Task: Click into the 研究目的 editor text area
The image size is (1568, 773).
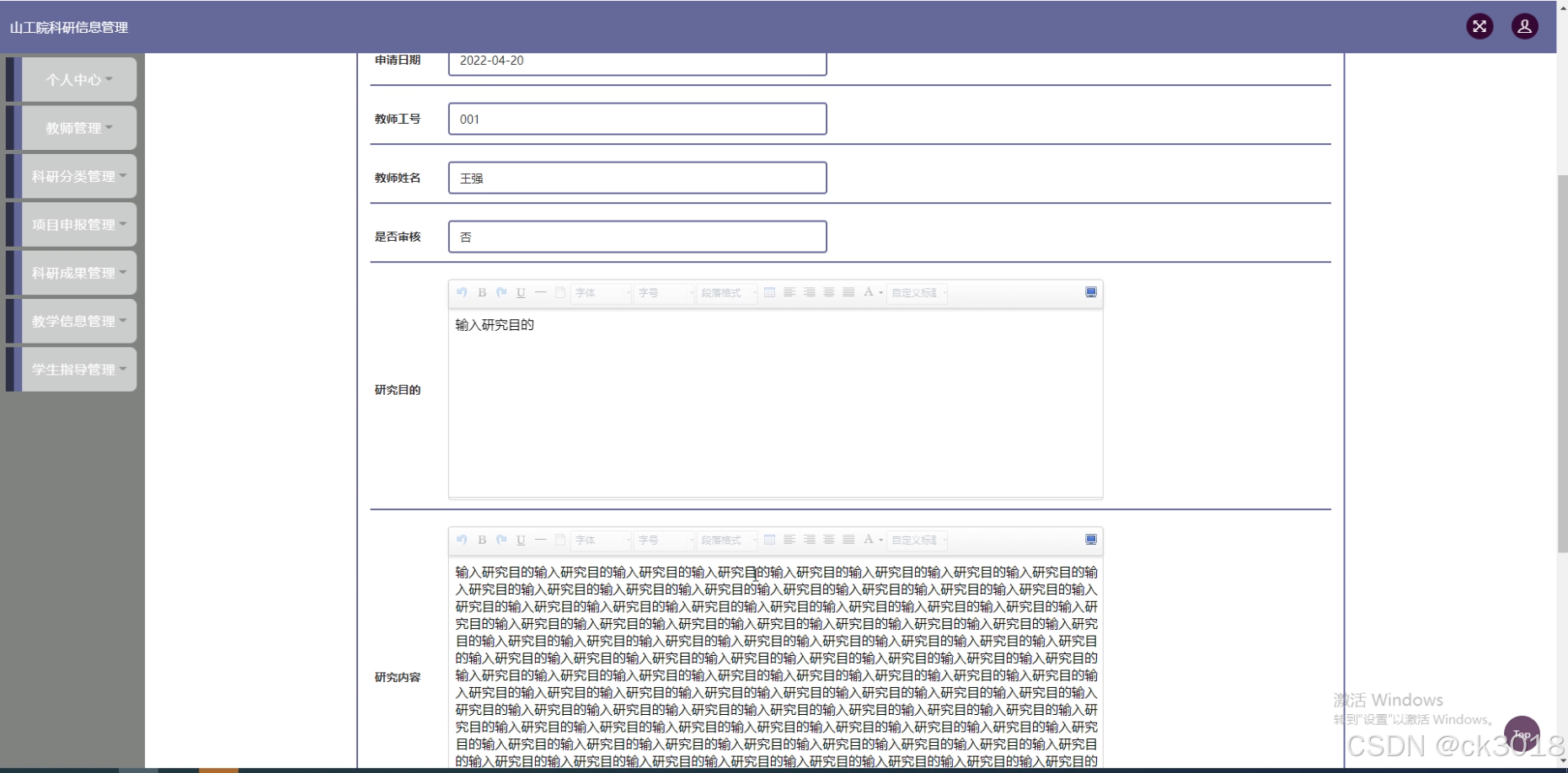Action: (775, 402)
